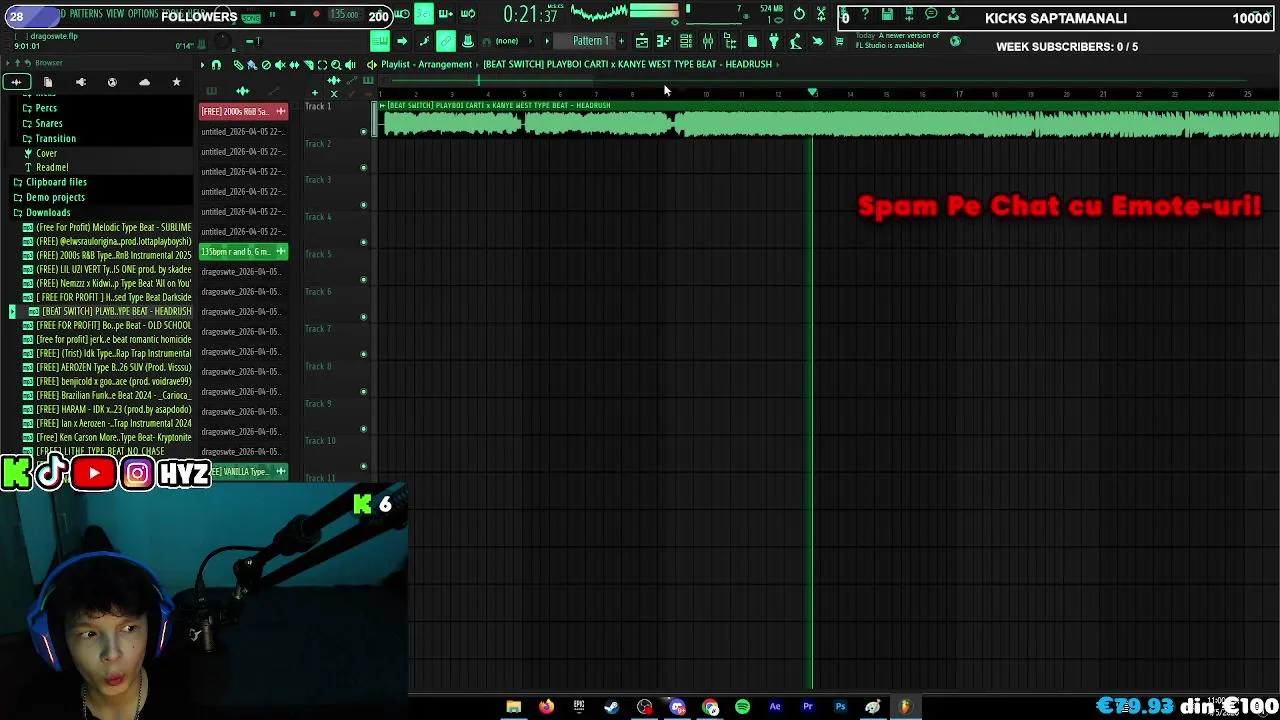This screenshot has height=720, width=1280.
Task: Open the OPTIONS menu
Action: (x=143, y=14)
